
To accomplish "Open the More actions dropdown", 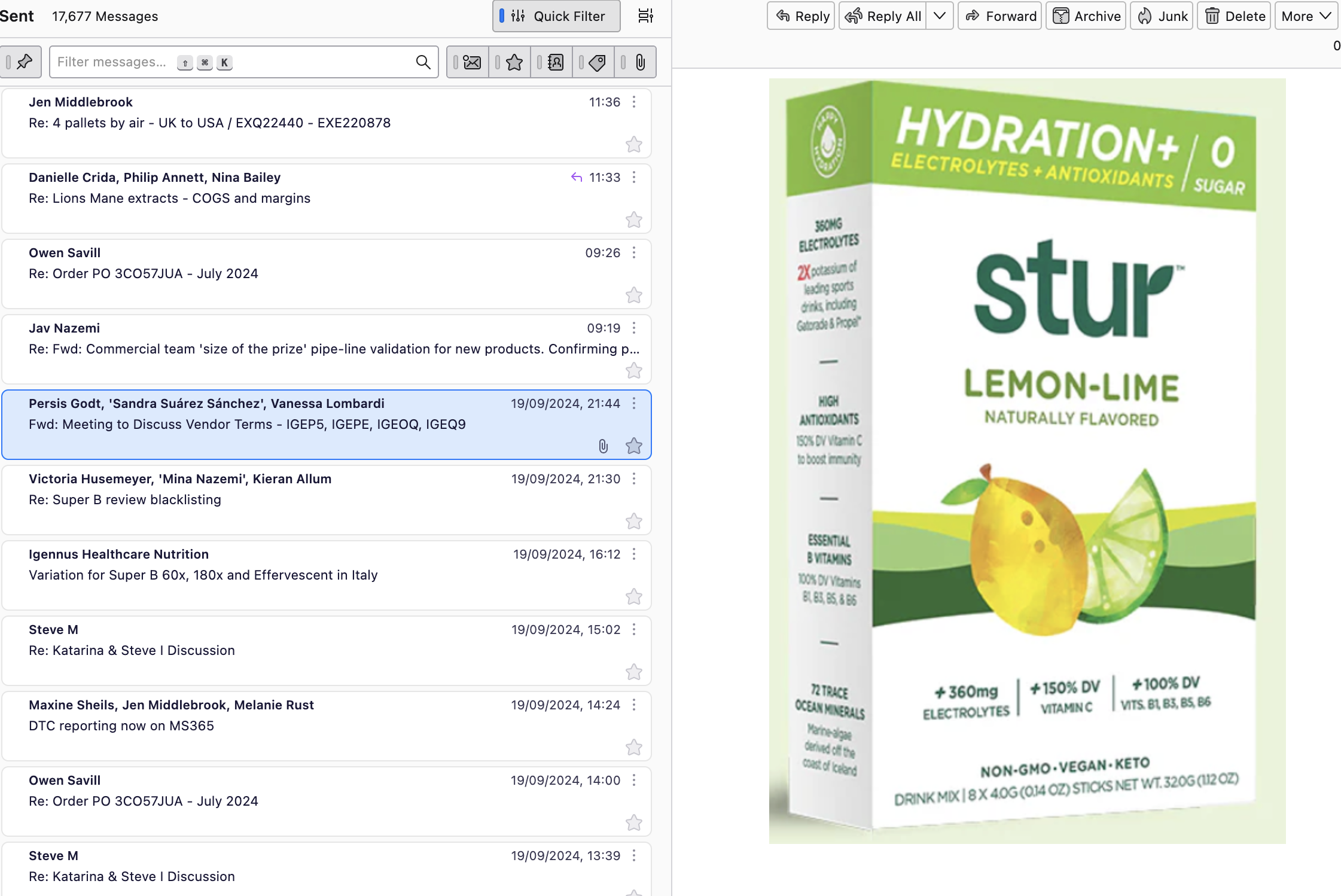I will click(1306, 16).
